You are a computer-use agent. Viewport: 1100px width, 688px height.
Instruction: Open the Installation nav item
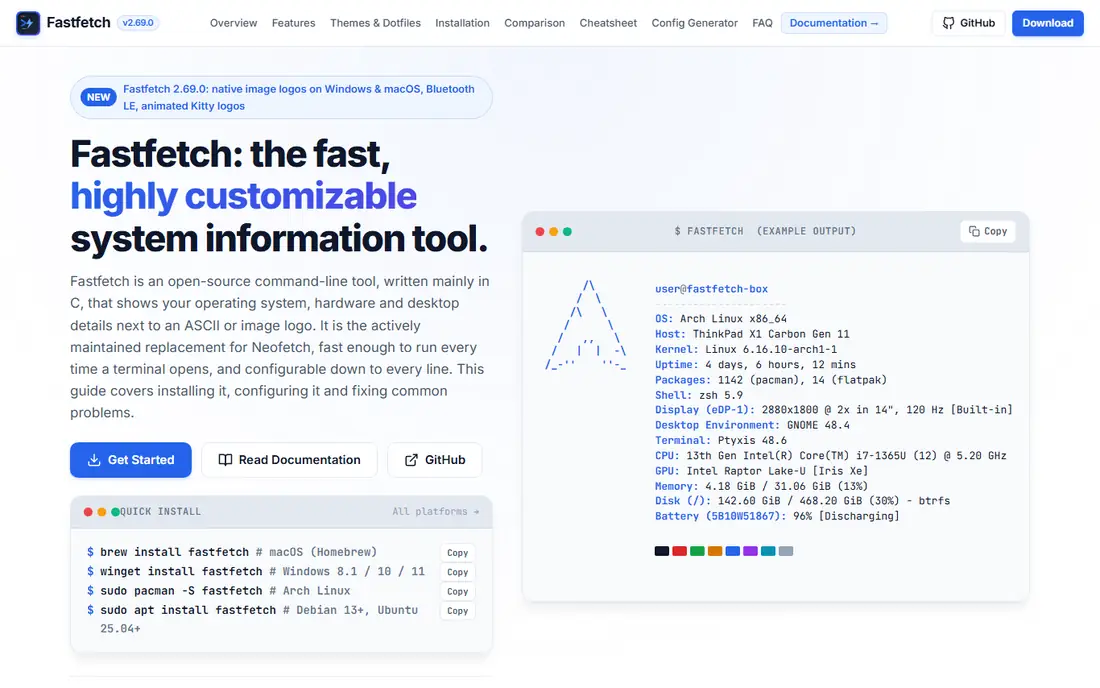pos(462,23)
